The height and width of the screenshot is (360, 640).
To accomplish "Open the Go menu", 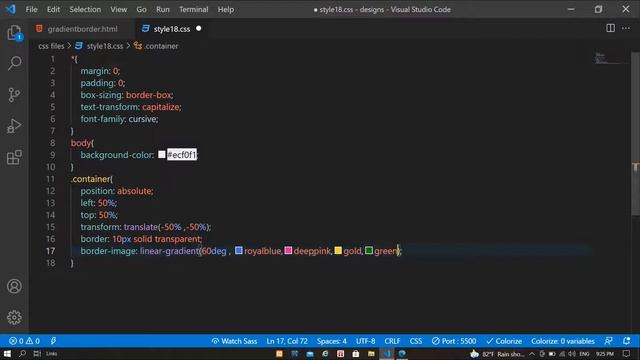I will click(x=141, y=9).
